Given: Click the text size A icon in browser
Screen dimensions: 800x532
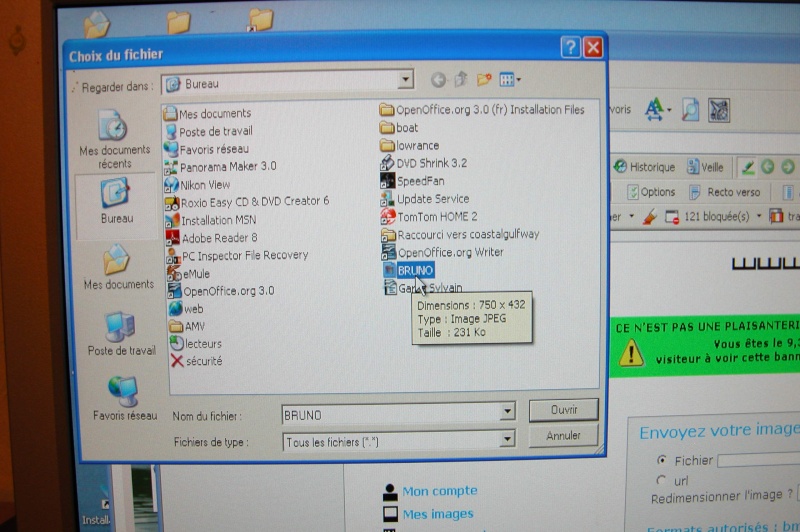Looking at the screenshot, I should (x=655, y=109).
